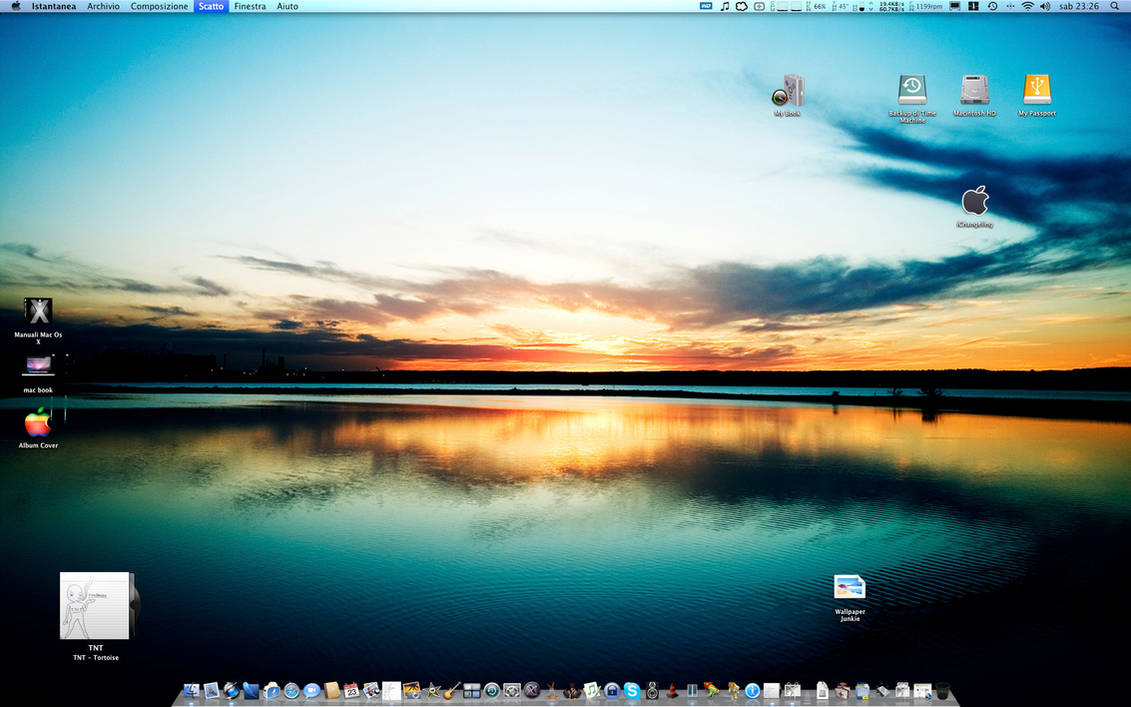Open the volume control in menu bar
The height and width of the screenshot is (707, 1131).
coord(1046,6)
